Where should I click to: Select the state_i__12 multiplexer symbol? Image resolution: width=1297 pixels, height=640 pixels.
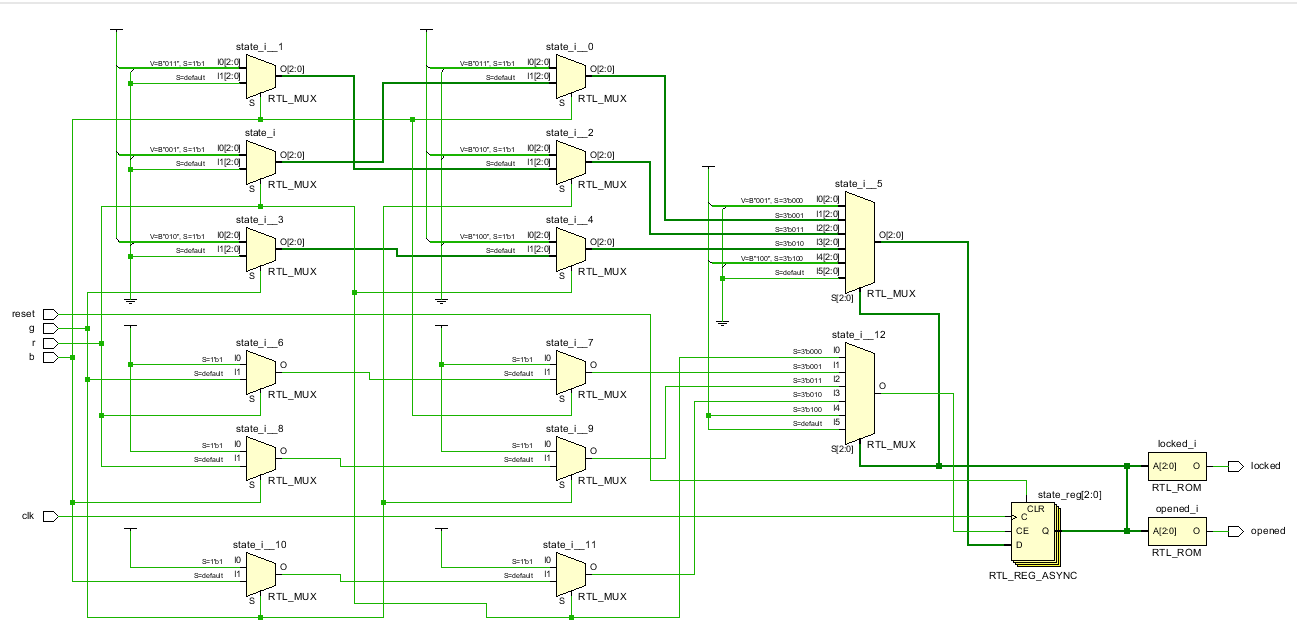click(859, 394)
